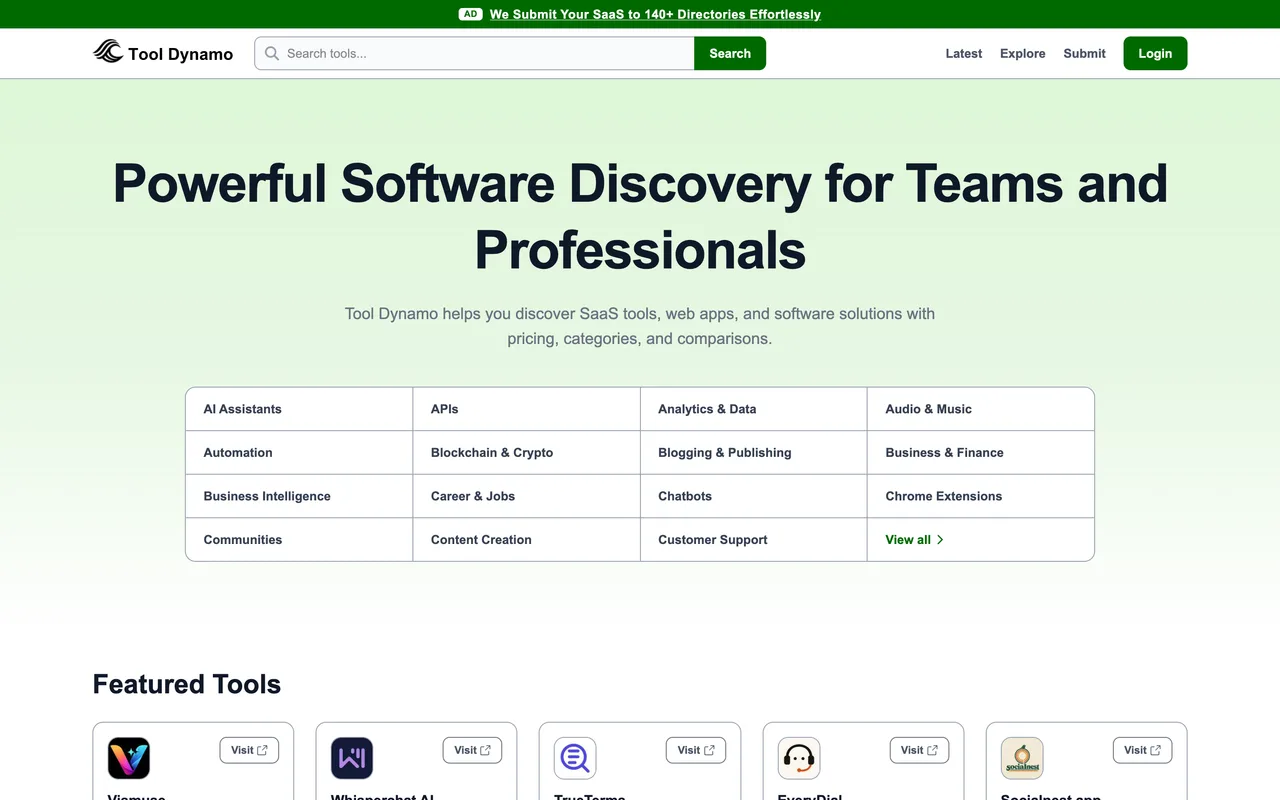
Task: Open the Explore nav link
Action: [1023, 54]
